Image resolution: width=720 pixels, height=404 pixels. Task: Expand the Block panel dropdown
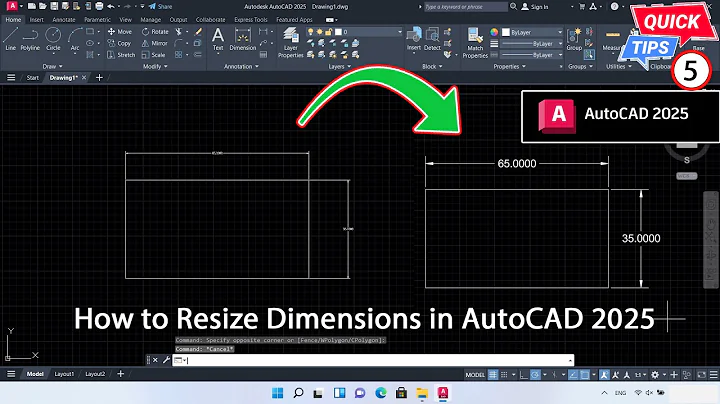click(432, 67)
